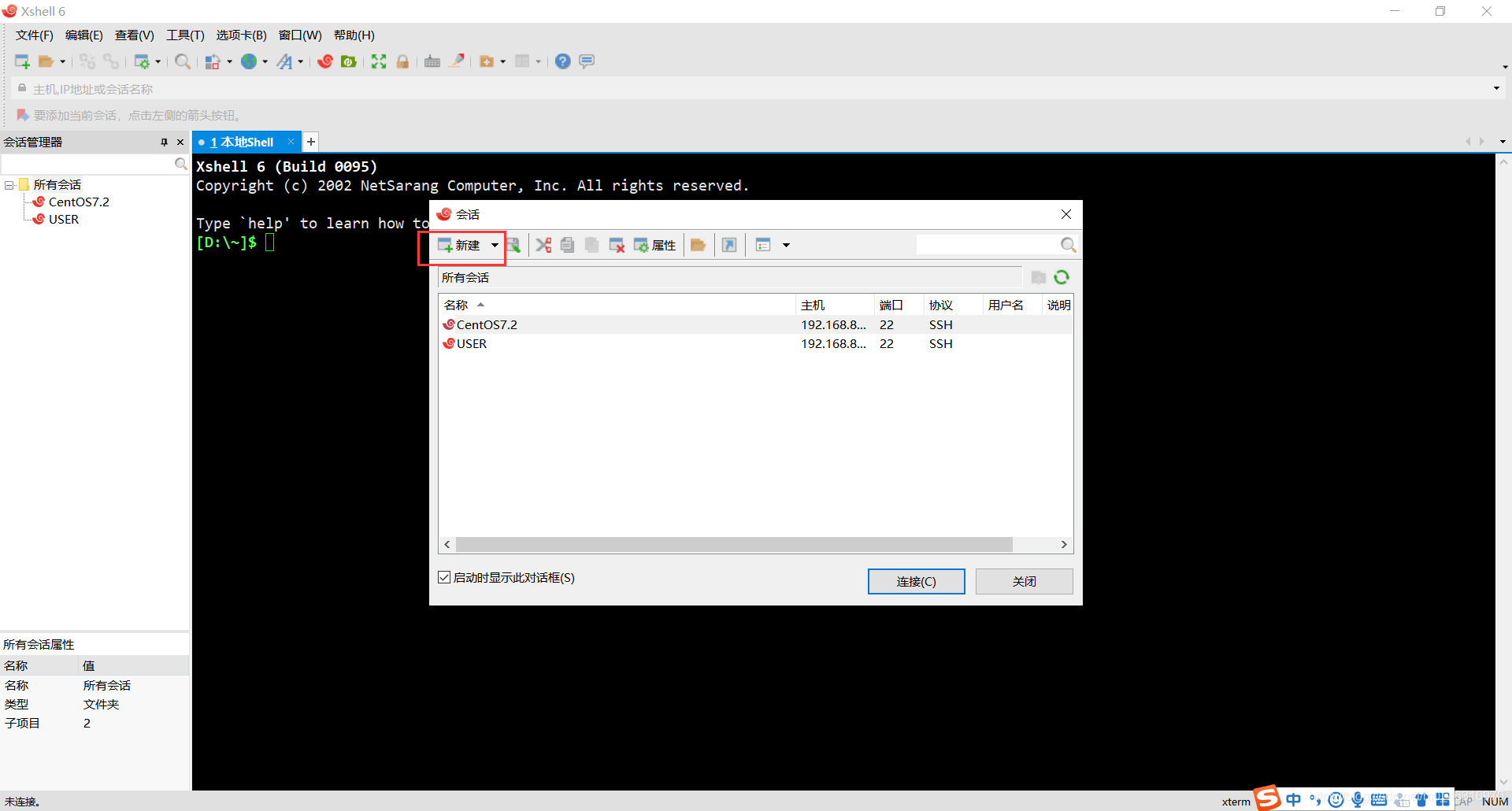Toggle full screen with green arrows icon
Screen dimensions: 1512x811
point(379,61)
